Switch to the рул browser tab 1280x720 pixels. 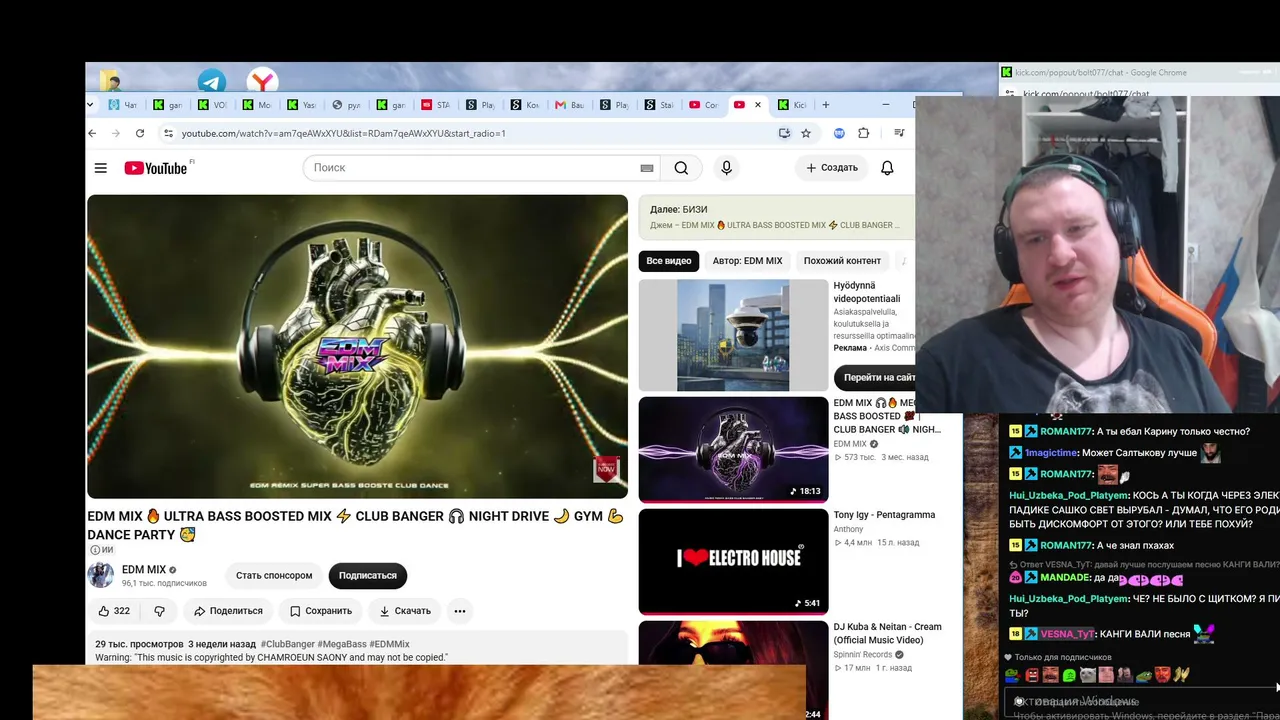coord(345,105)
